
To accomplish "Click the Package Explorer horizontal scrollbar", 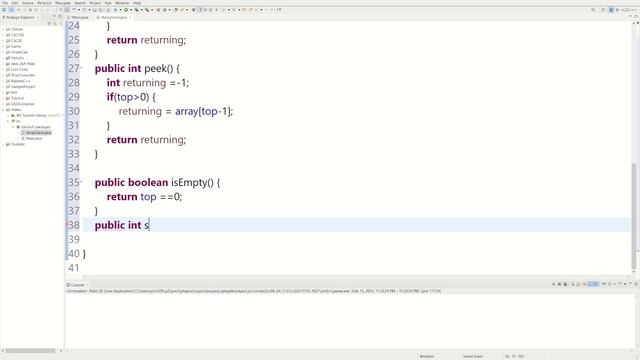I will click(30, 351).
